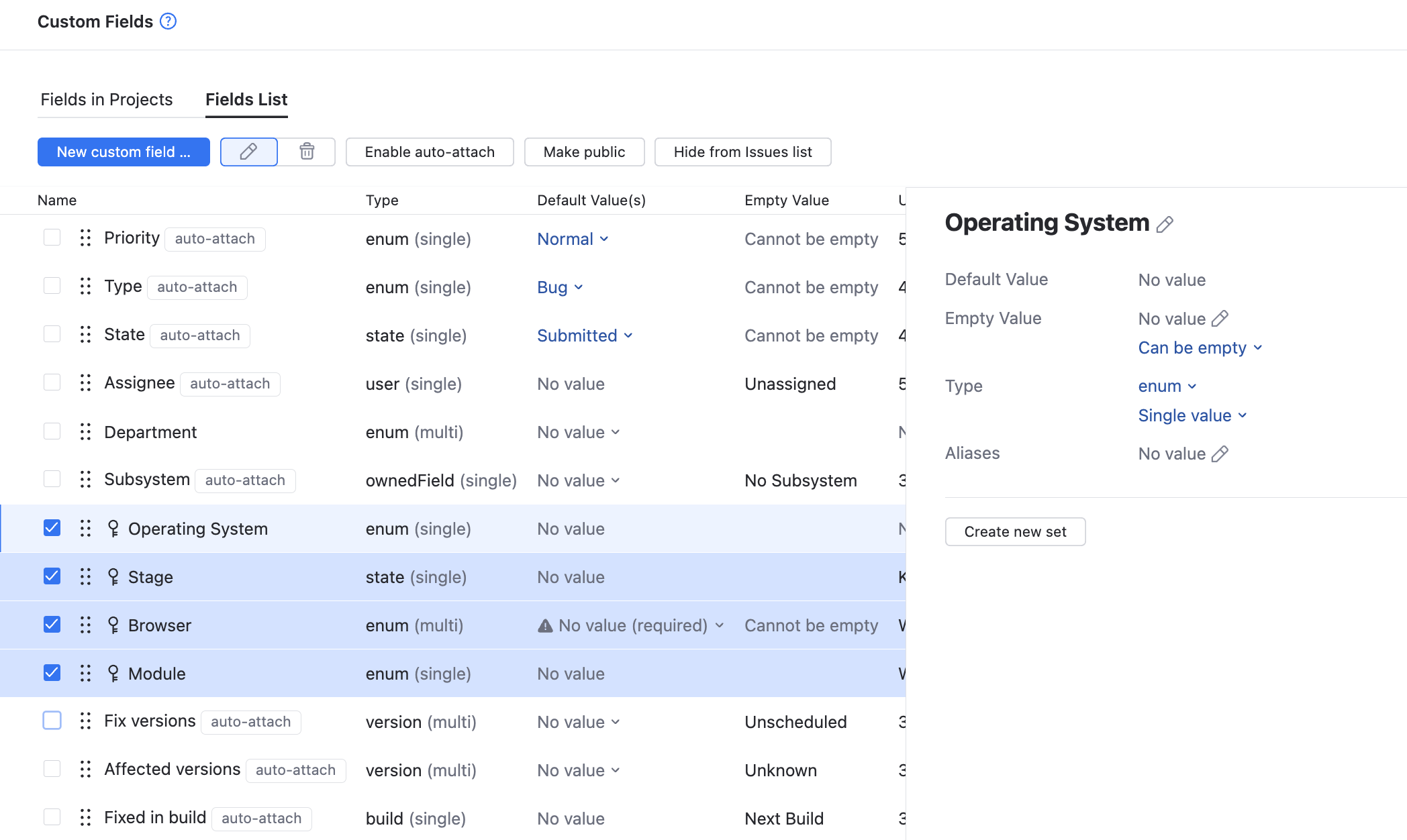Select the Fields List tab
1407x840 pixels.
point(246,99)
